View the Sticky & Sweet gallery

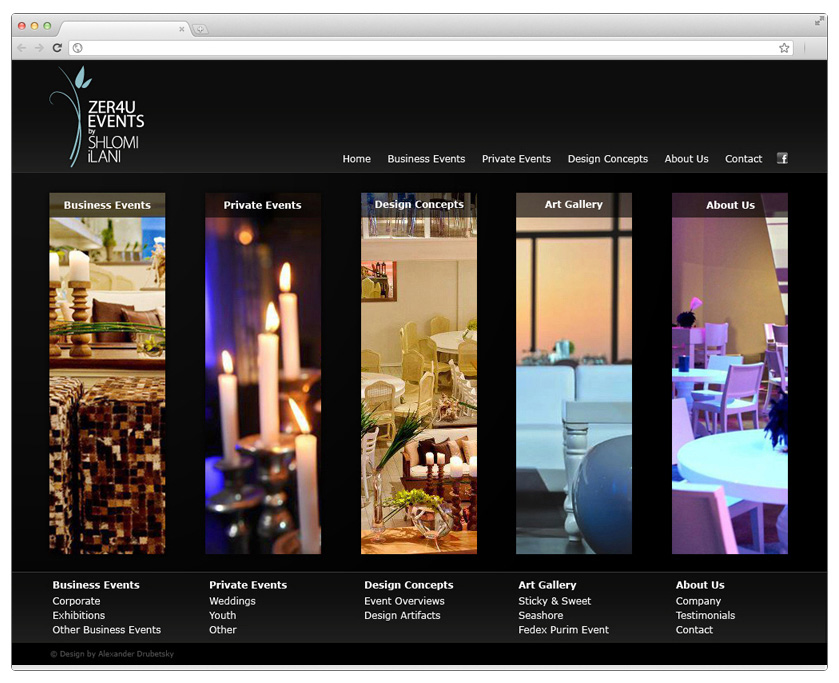tap(554, 600)
